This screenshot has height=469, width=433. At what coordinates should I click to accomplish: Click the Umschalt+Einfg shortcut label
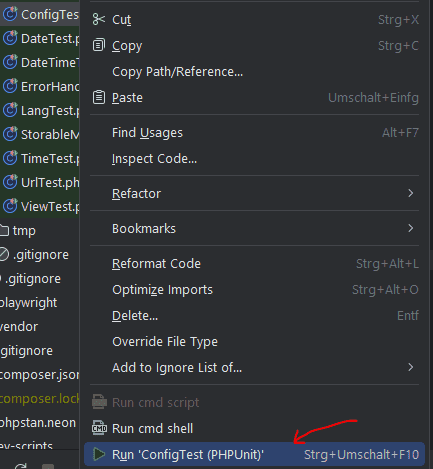pos(373,98)
